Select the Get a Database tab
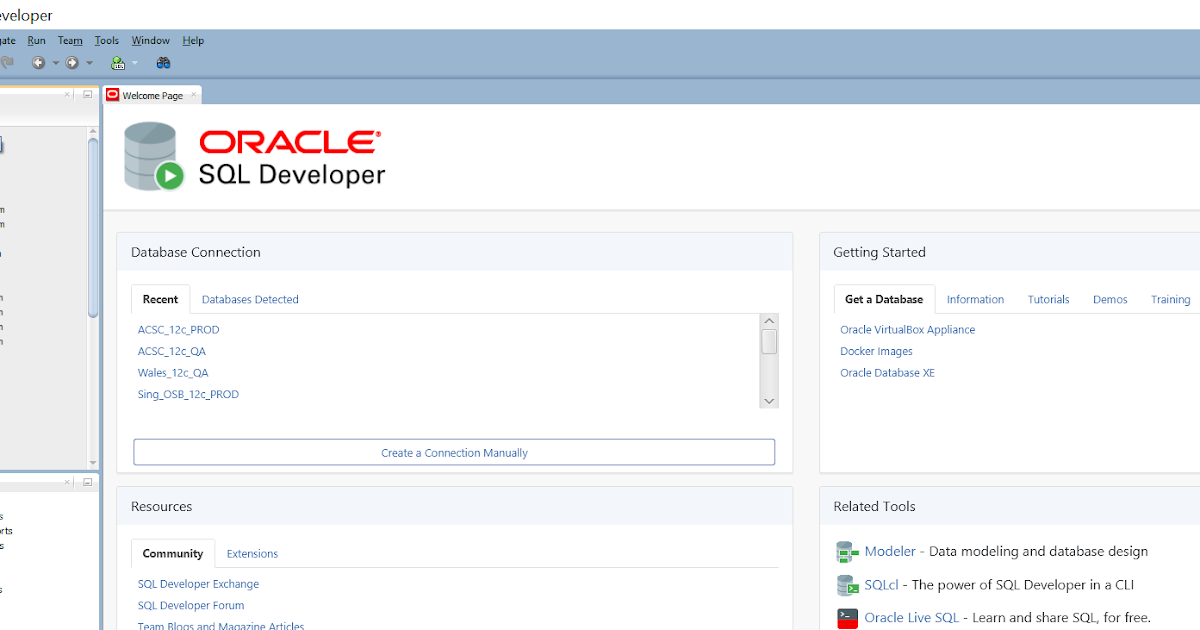The height and width of the screenshot is (630, 1200). click(884, 299)
